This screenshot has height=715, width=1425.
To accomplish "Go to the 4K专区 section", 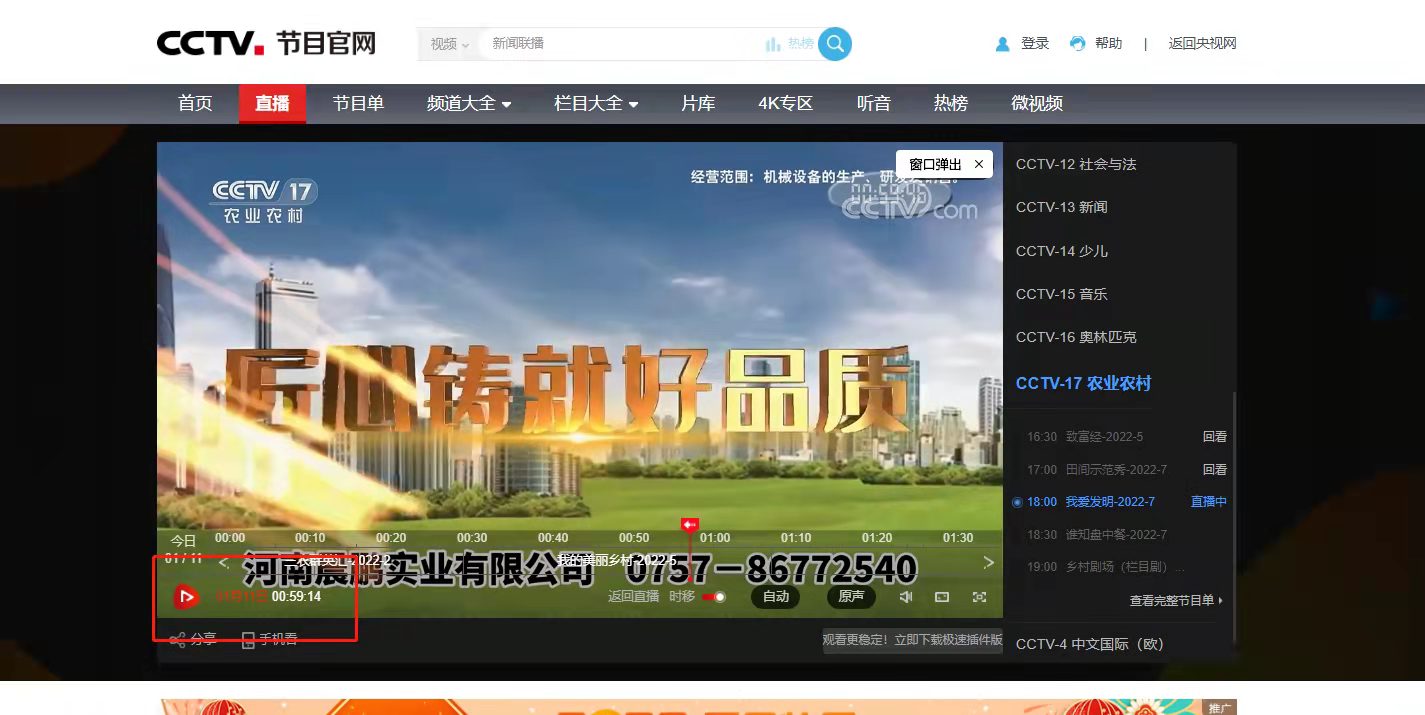I will click(785, 103).
